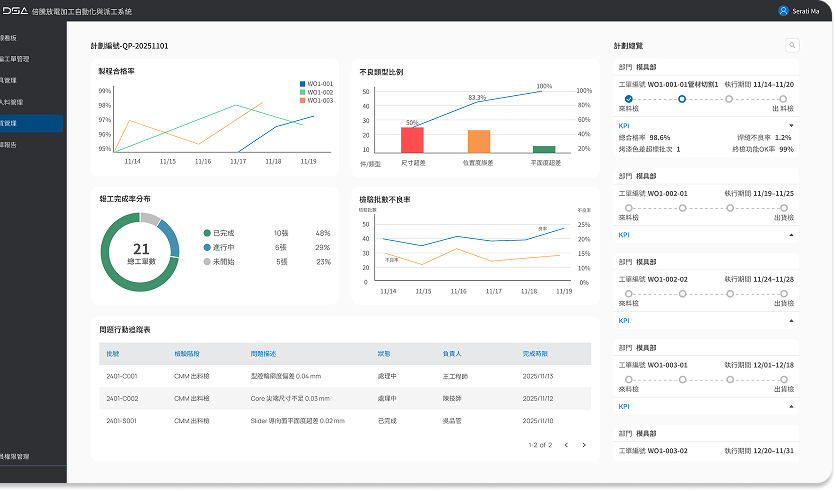Click the search icon in 計劃總覽 panel
This screenshot has width=836, height=491.
(x=791, y=45)
